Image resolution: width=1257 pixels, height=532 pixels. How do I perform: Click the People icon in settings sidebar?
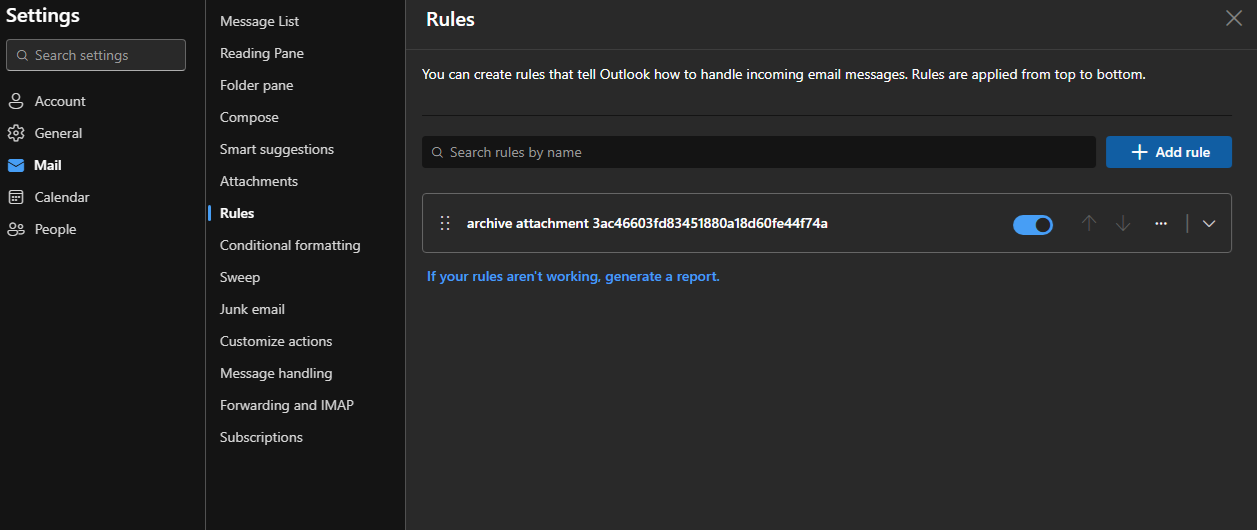coord(16,229)
